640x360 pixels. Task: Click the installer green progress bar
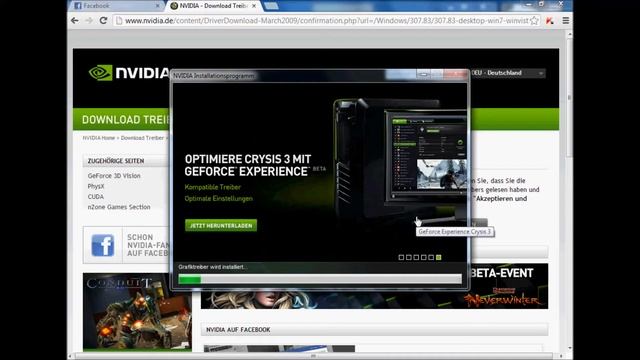point(320,279)
